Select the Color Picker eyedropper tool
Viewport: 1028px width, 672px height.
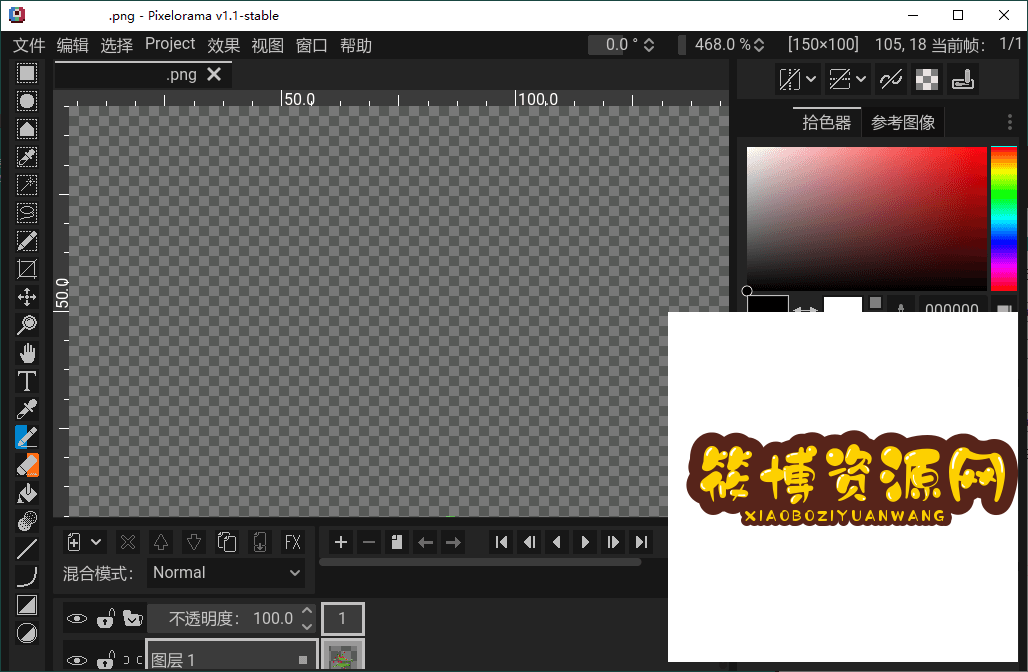pyautogui.click(x=27, y=409)
